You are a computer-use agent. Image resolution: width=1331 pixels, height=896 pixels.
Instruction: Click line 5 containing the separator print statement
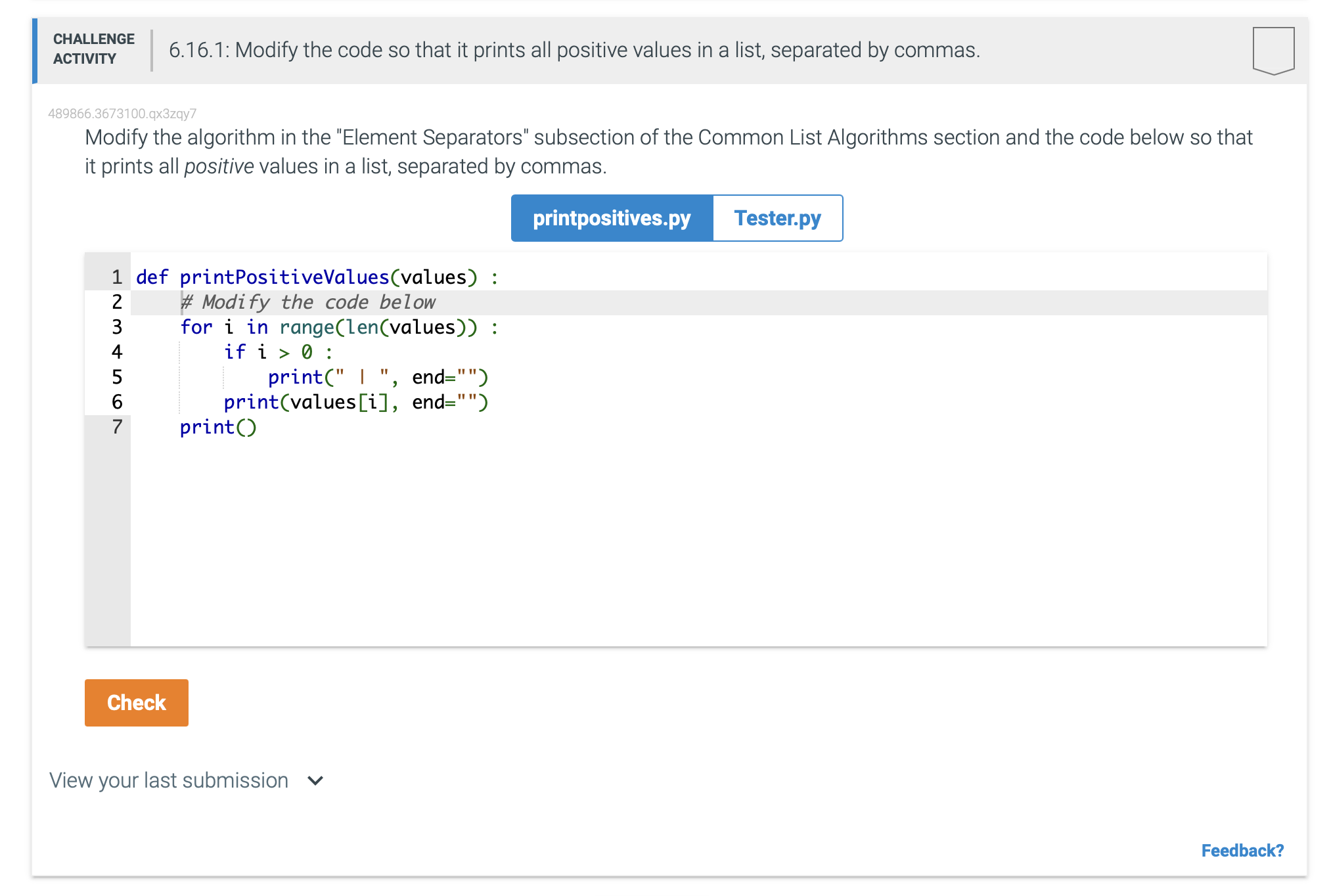pos(378,377)
